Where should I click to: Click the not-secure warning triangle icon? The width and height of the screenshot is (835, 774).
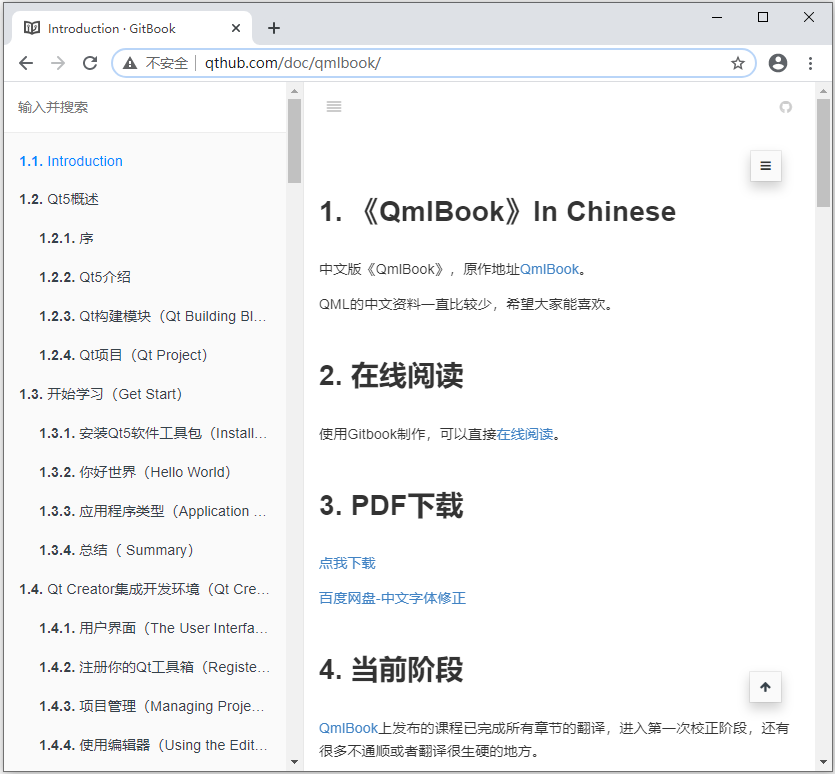point(129,63)
